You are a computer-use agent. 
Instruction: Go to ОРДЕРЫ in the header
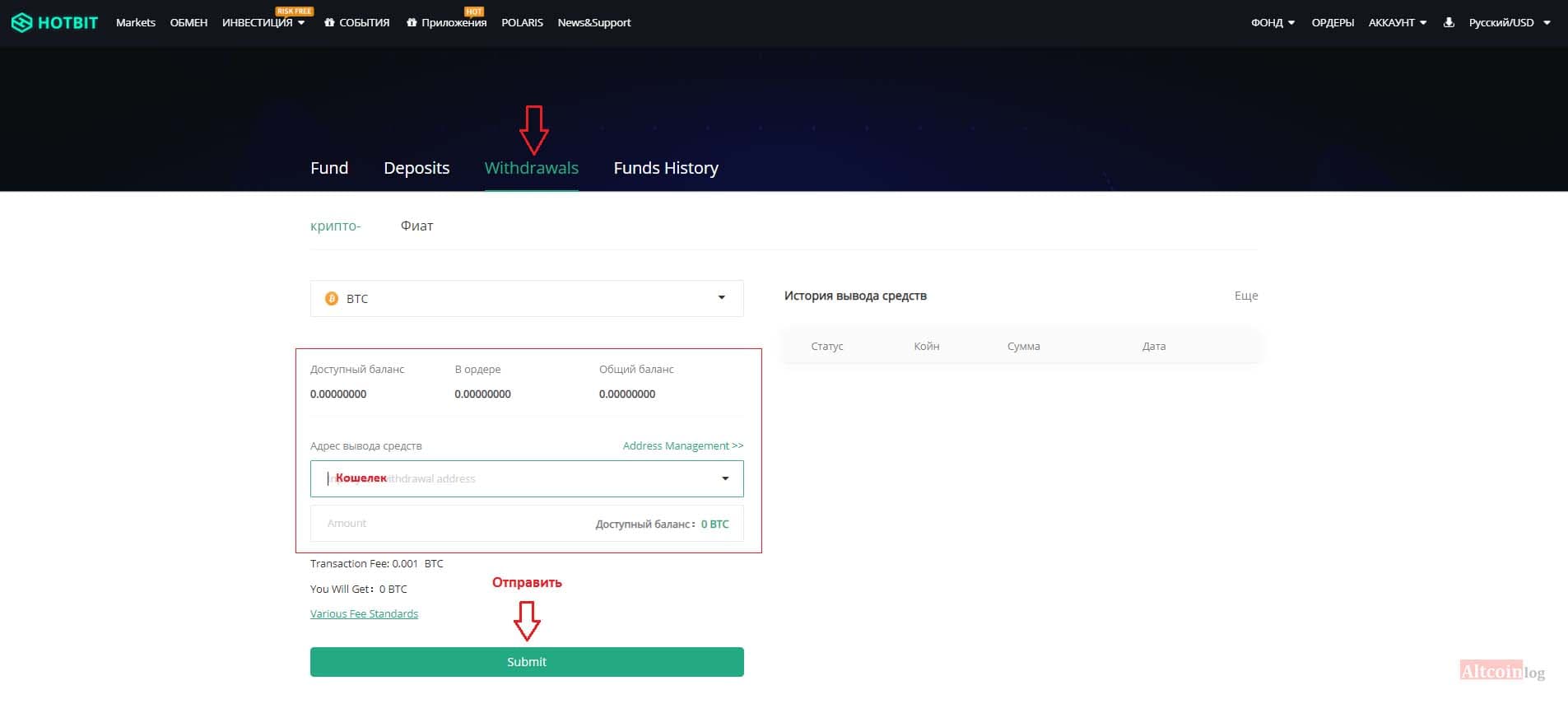coord(1333,23)
